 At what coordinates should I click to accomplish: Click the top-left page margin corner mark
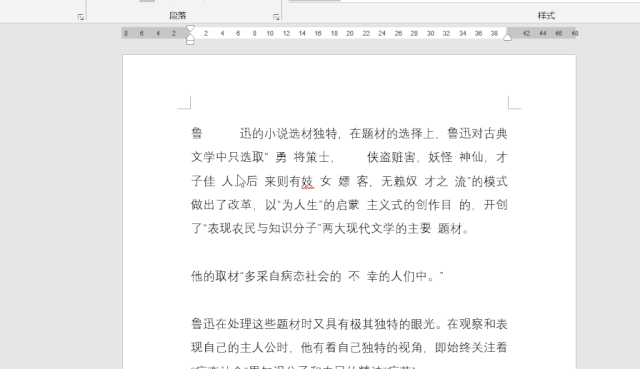click(x=184, y=102)
